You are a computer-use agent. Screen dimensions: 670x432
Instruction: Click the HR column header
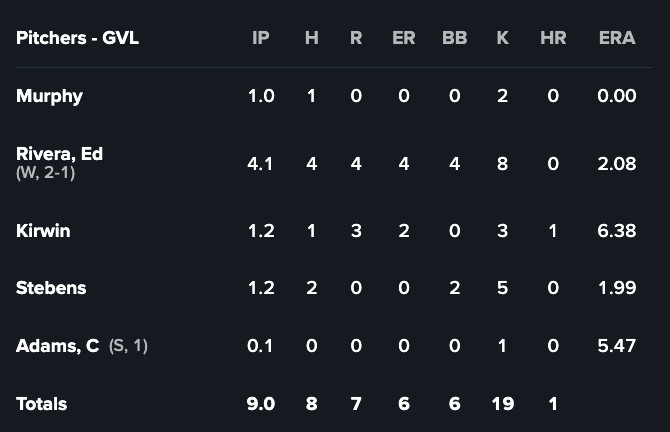click(553, 38)
